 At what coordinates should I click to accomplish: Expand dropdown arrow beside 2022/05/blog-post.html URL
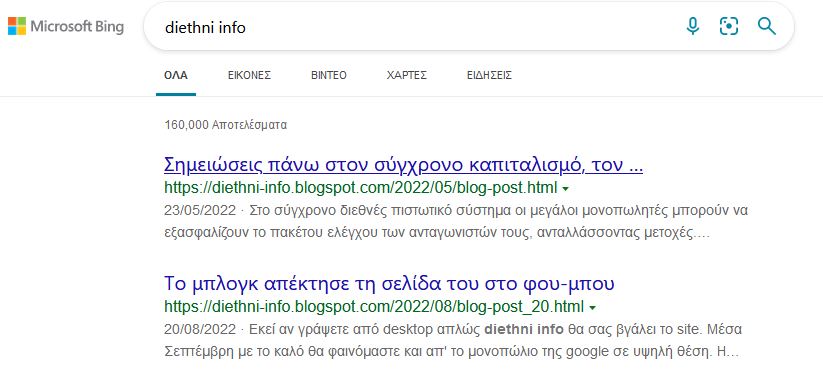(565, 188)
